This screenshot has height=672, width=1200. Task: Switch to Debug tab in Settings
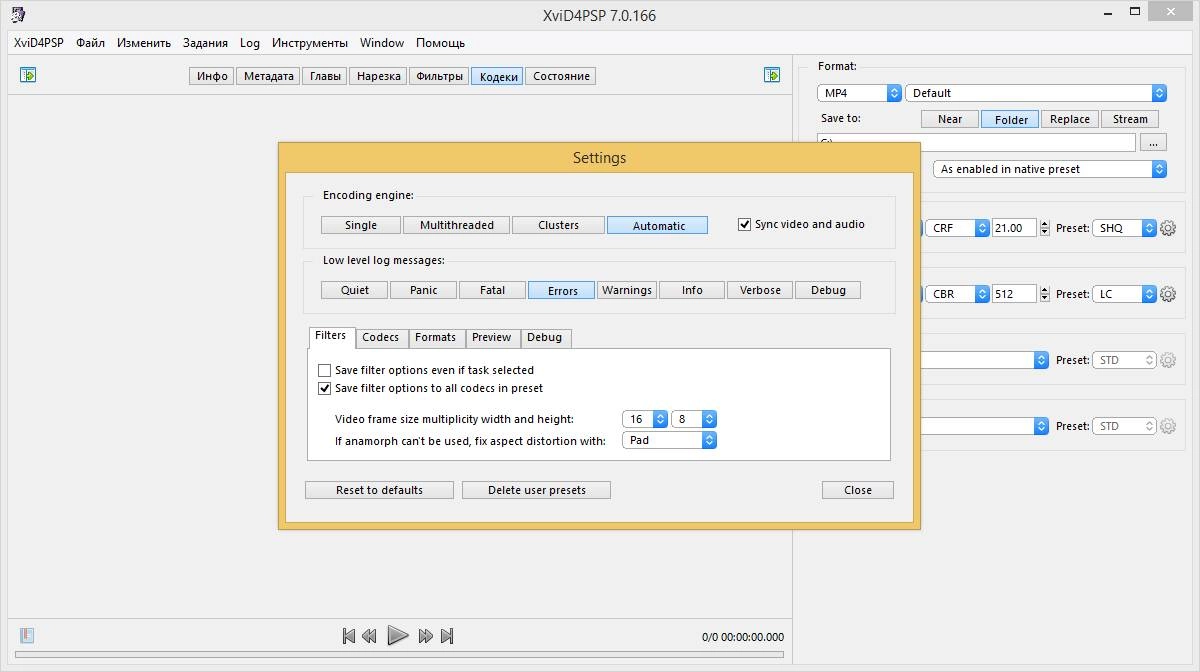(544, 337)
